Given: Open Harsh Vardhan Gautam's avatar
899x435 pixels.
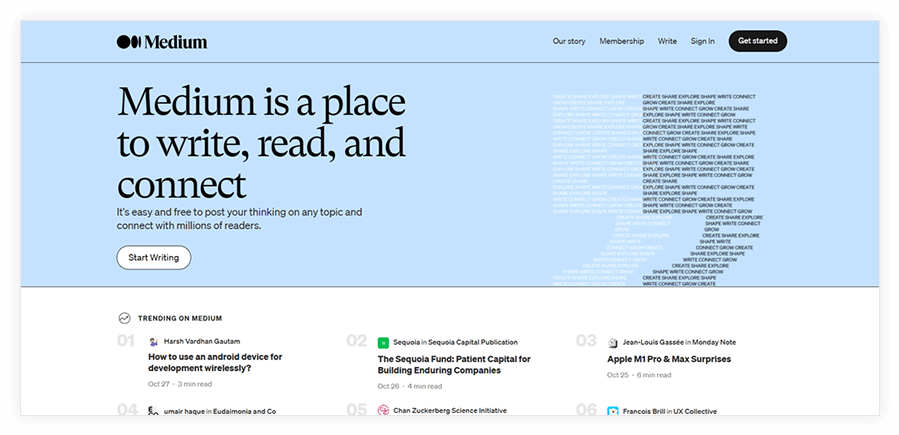Looking at the screenshot, I should point(153,342).
